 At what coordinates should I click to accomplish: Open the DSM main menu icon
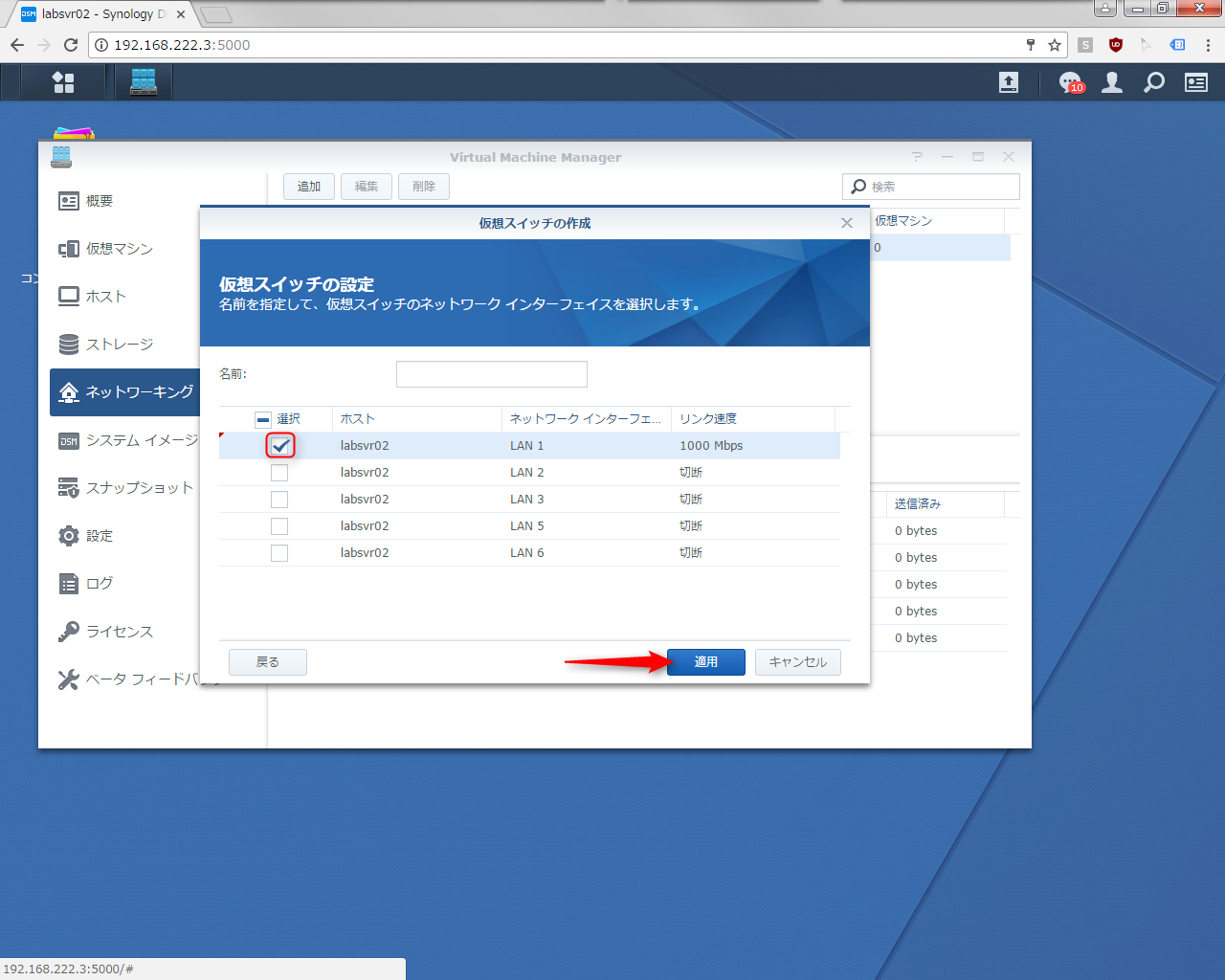point(63,82)
